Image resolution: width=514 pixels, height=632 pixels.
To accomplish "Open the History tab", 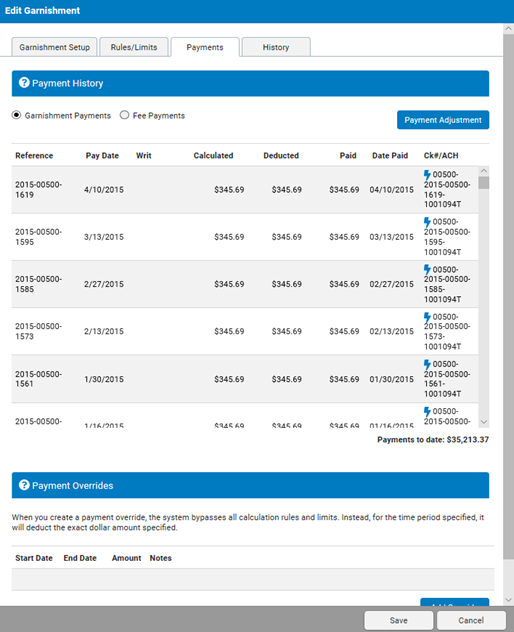I will coord(276,47).
